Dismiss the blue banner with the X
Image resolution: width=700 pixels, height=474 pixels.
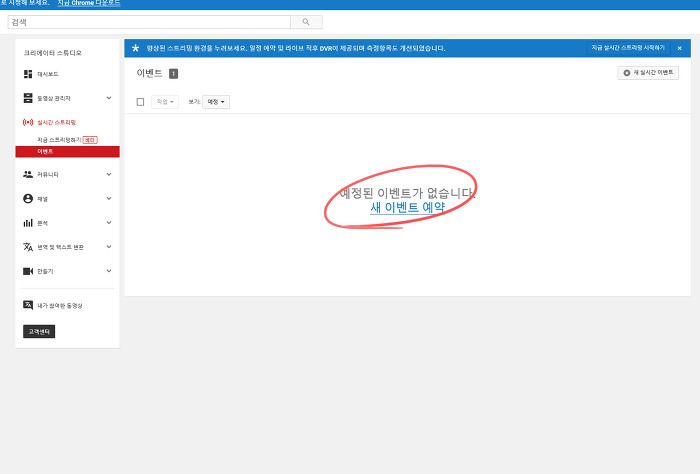pos(679,48)
